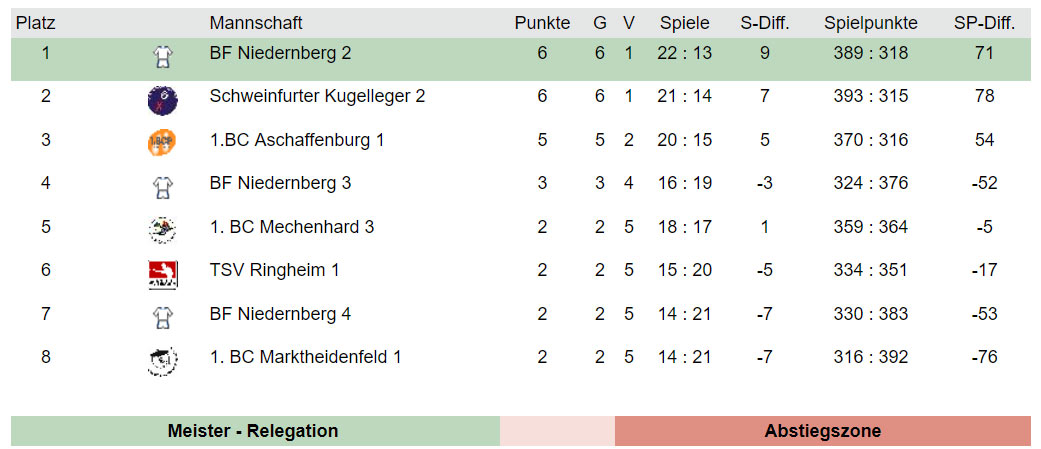
Task: Click the Mannschaft column header
Action: [256, 23]
